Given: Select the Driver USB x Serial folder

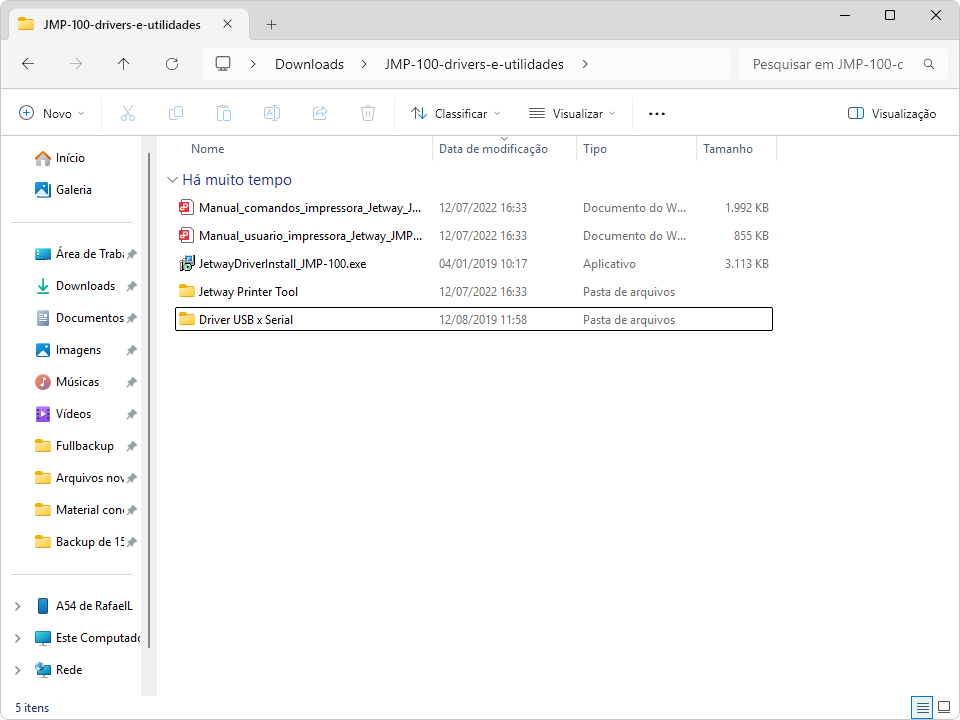Looking at the screenshot, I should pyautogui.click(x=474, y=320).
